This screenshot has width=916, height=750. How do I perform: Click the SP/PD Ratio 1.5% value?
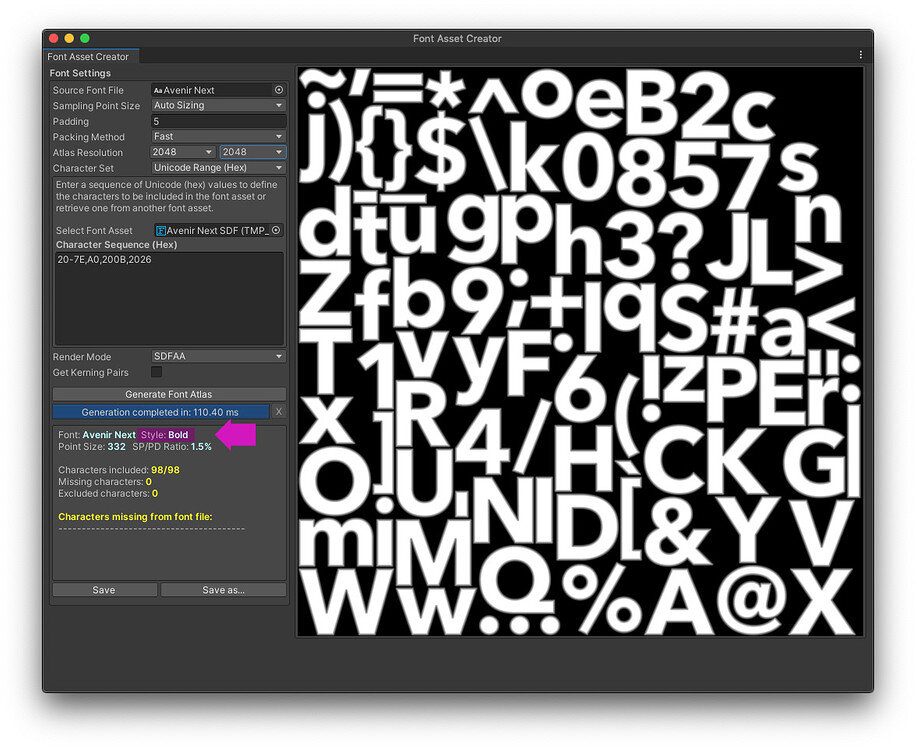pyautogui.click(x=202, y=446)
